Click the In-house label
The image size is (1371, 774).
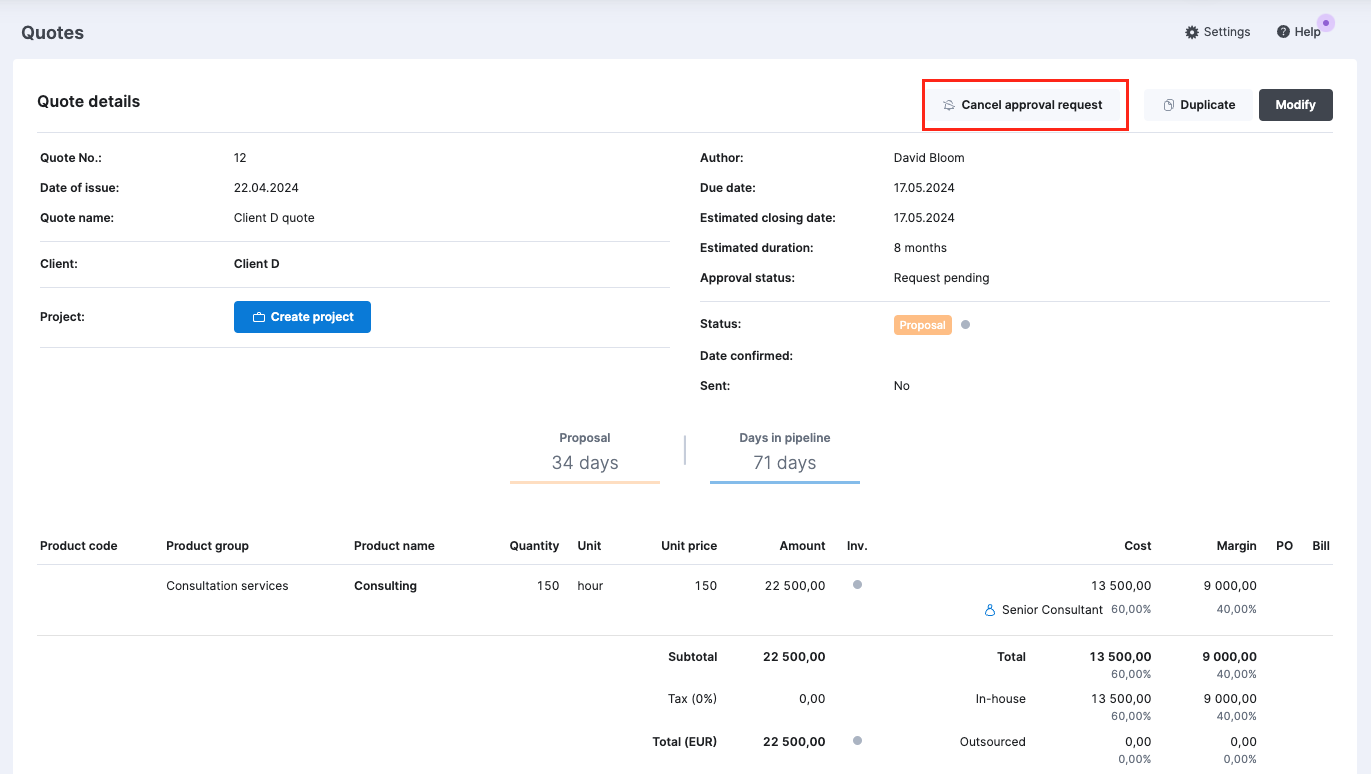coord(1001,699)
